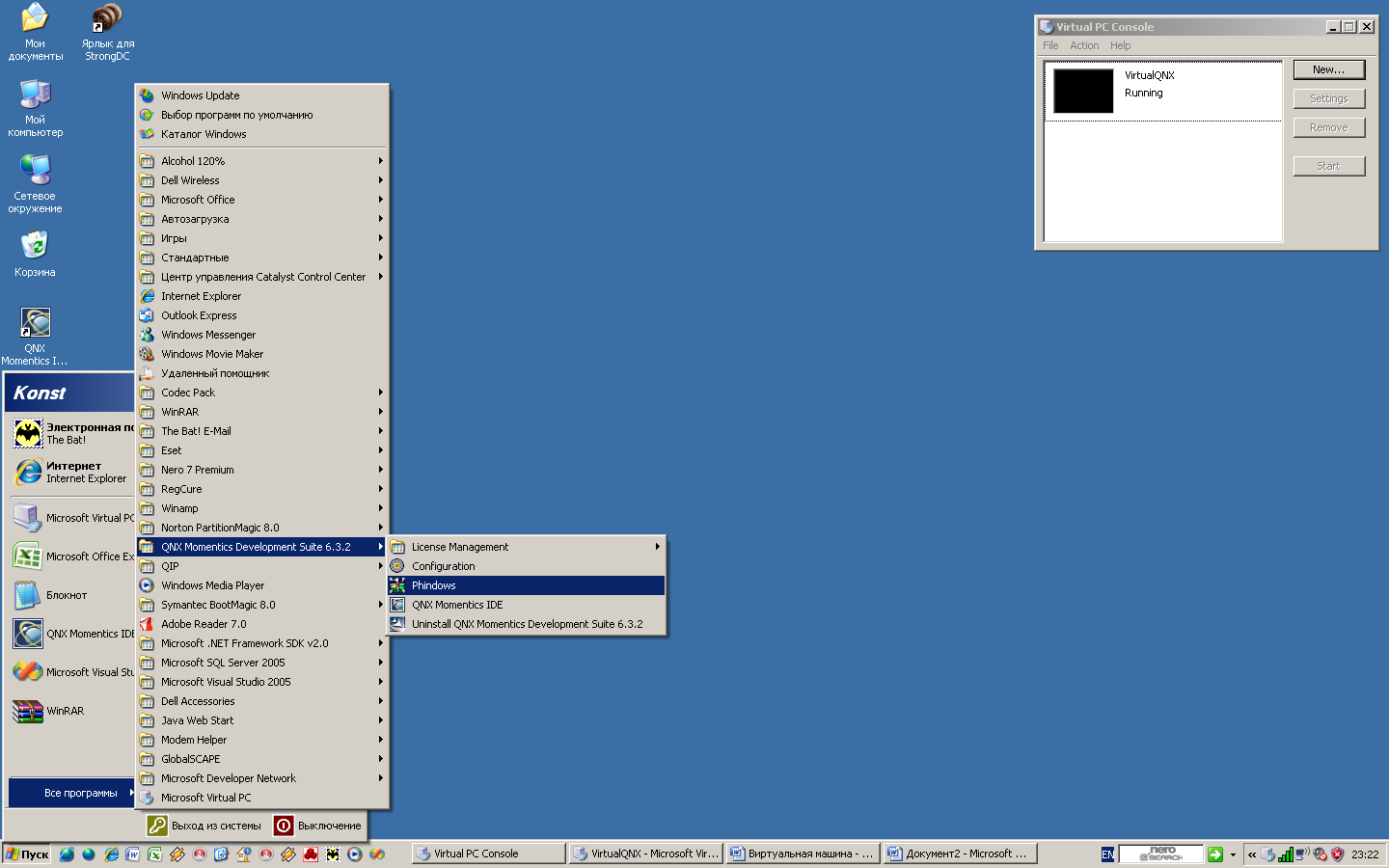Expand the Microsoft Office folder
This screenshot has height=868, width=1389.
tap(261, 200)
